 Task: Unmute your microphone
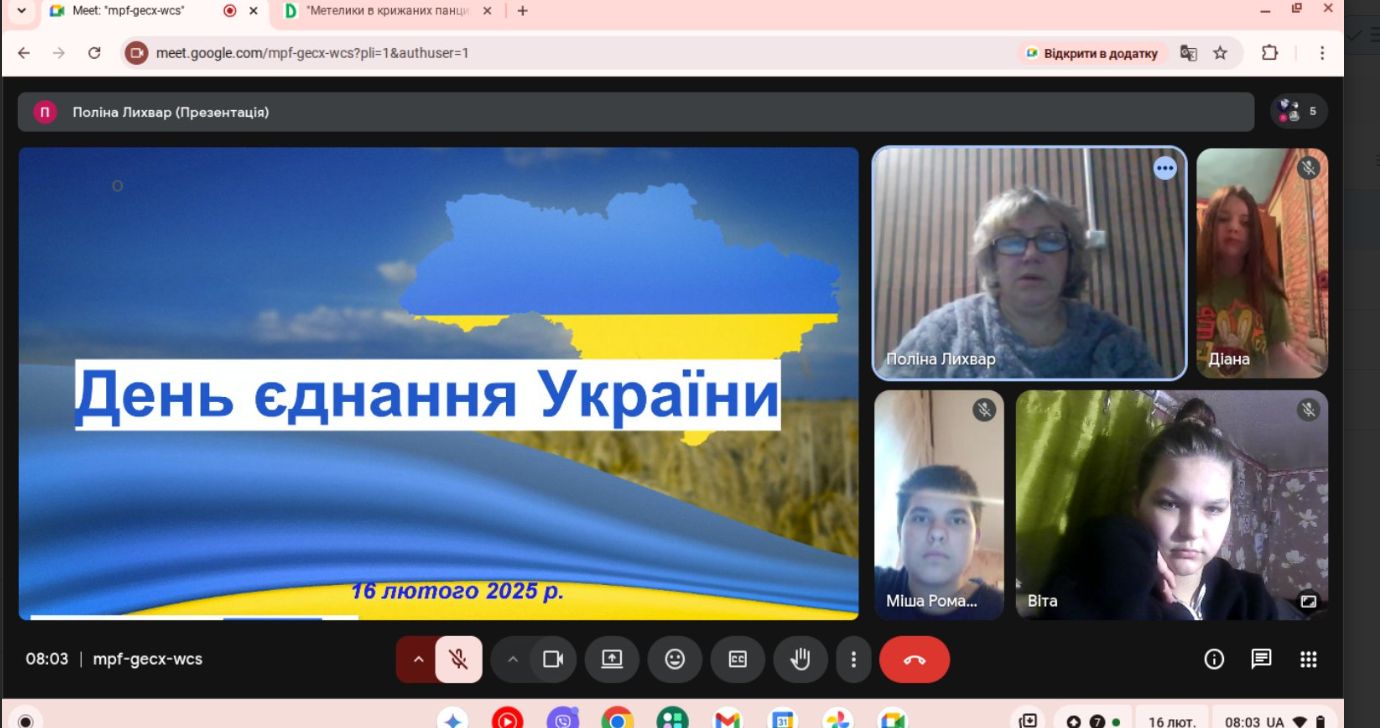pos(459,659)
